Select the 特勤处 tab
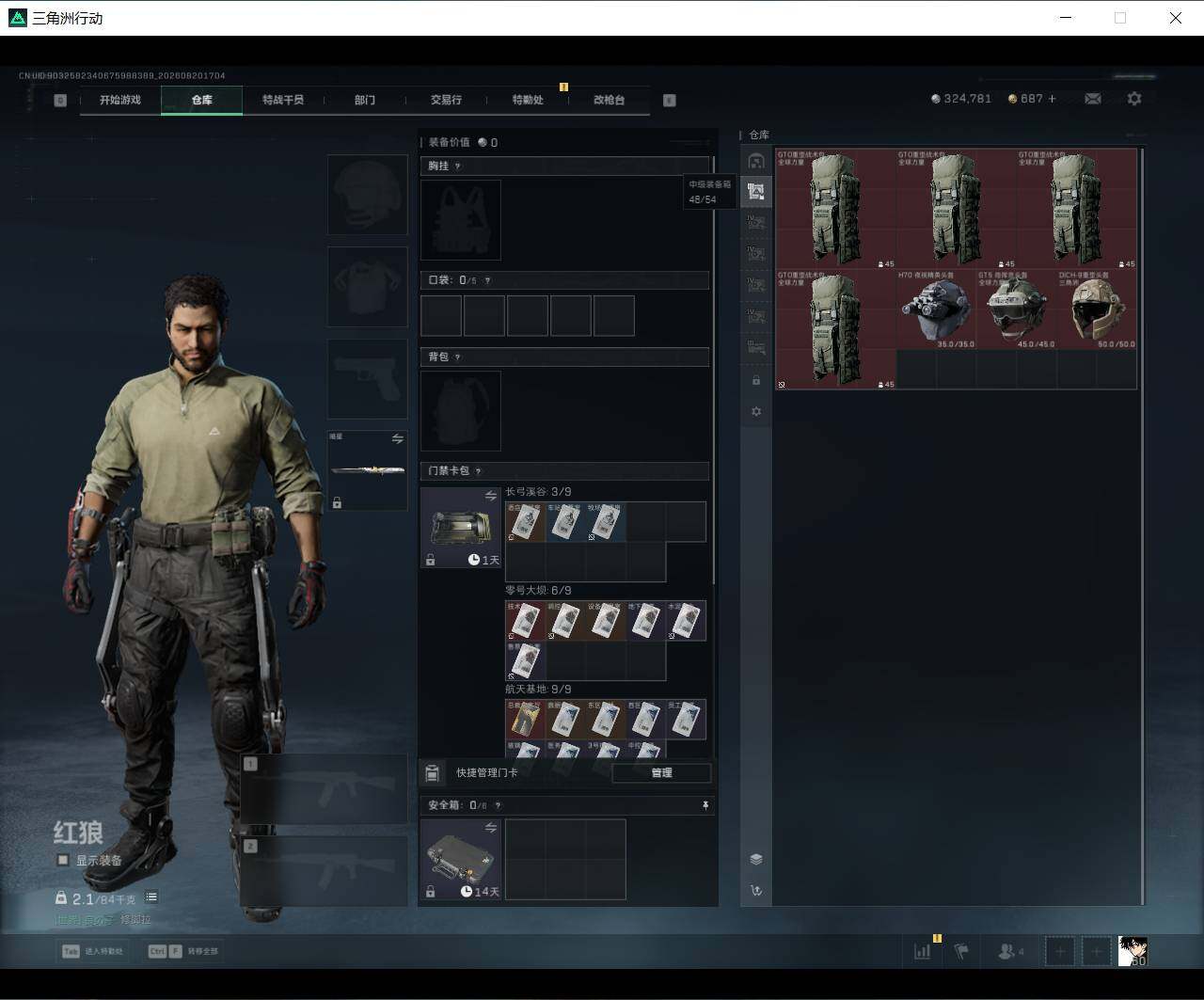 (x=528, y=100)
